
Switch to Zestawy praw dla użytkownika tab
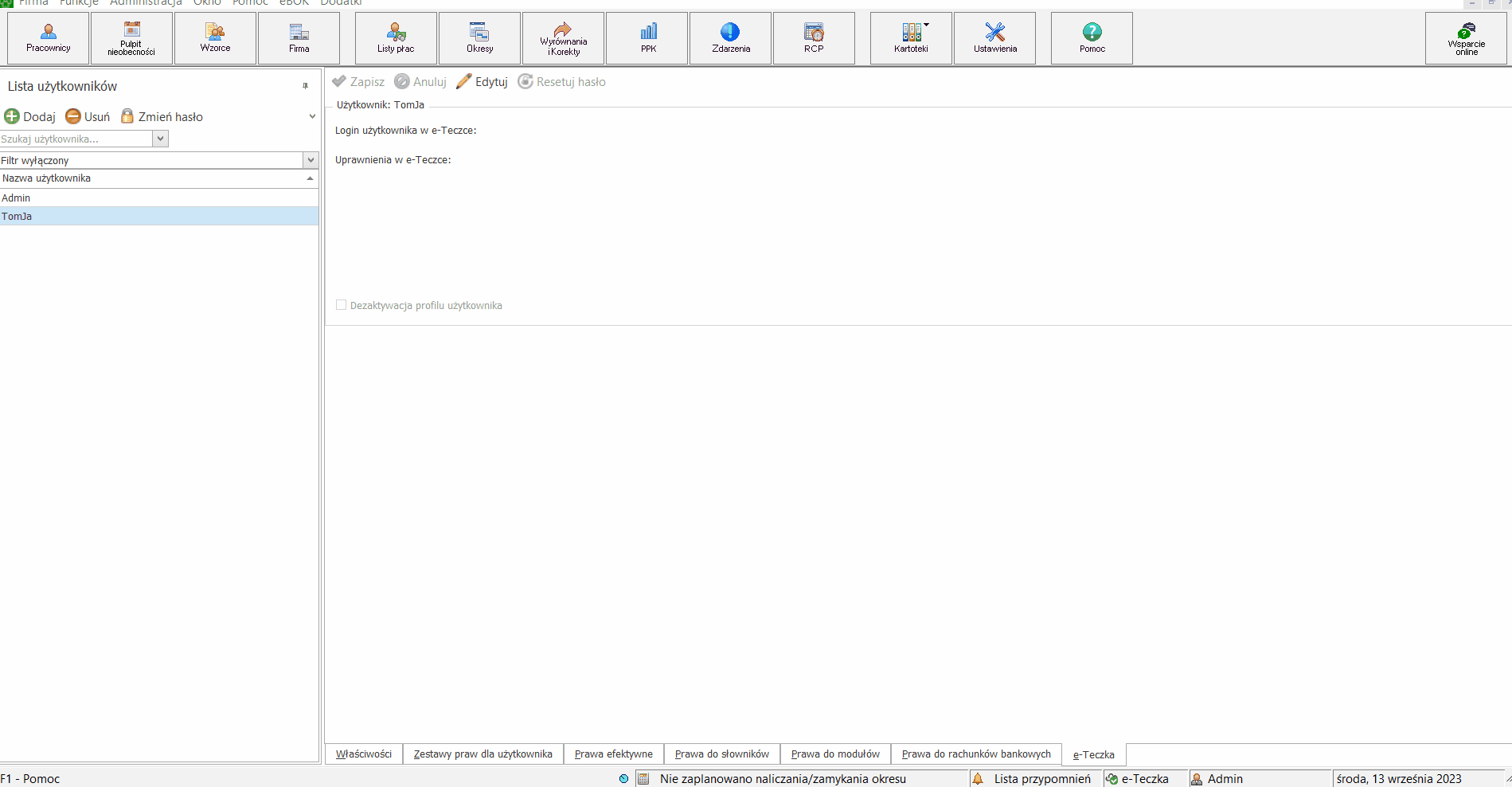[x=483, y=754]
